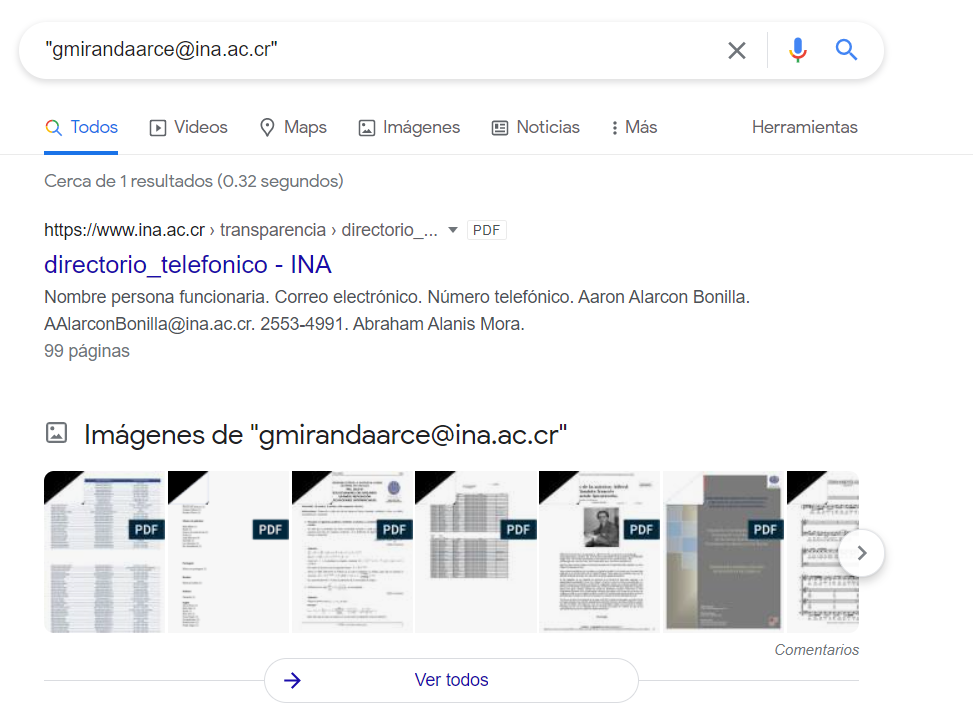Screen dimensions: 973x728
Task: Start voice search with the microphone icon
Action: [798, 50]
